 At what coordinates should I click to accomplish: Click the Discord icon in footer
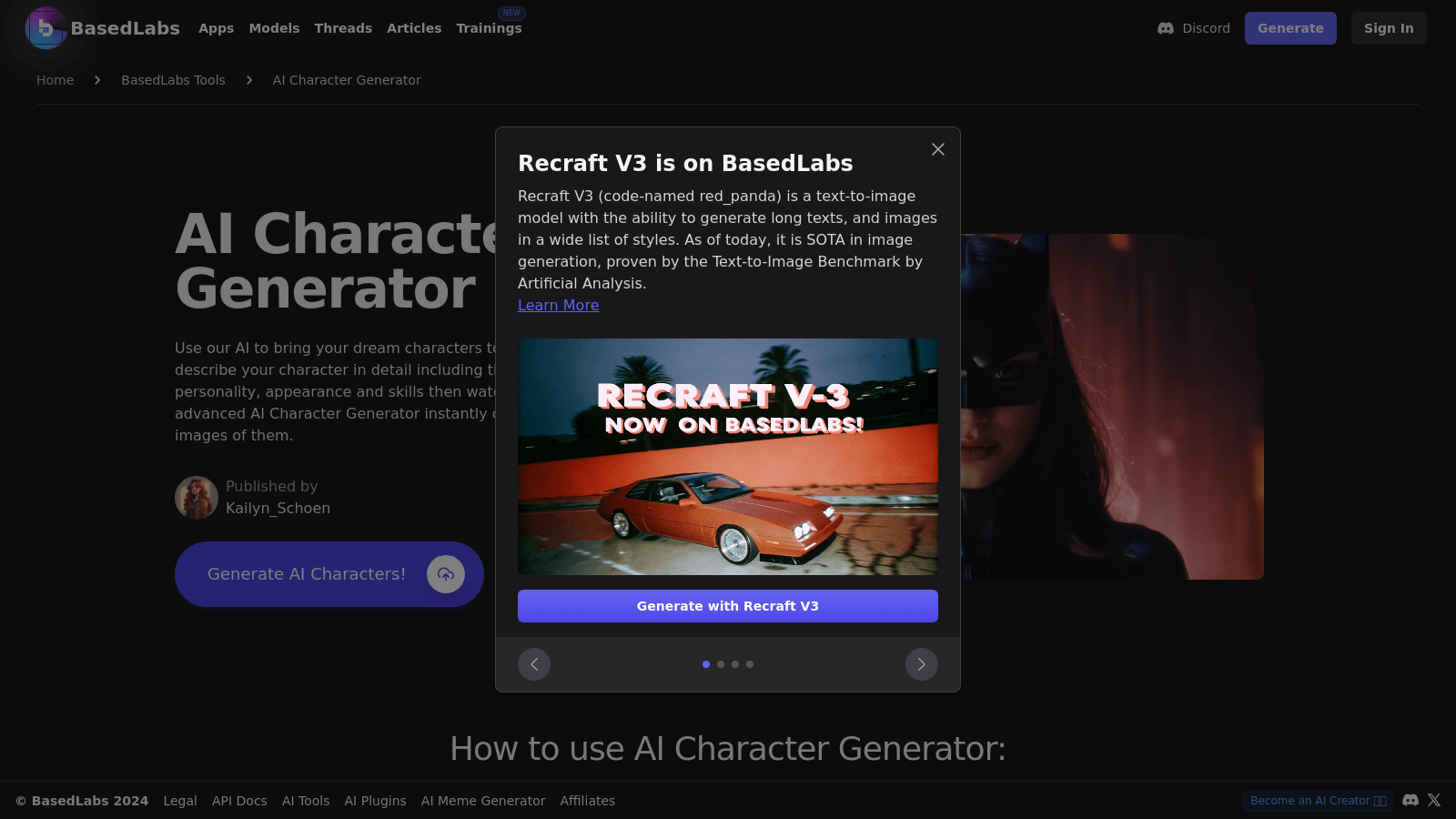pos(1410,801)
